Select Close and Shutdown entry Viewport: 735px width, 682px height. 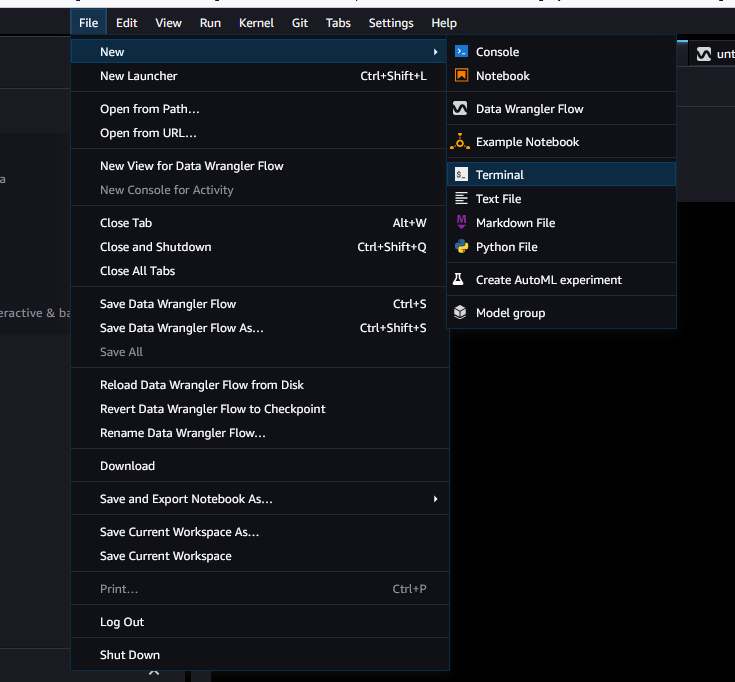pyautogui.click(x=156, y=247)
